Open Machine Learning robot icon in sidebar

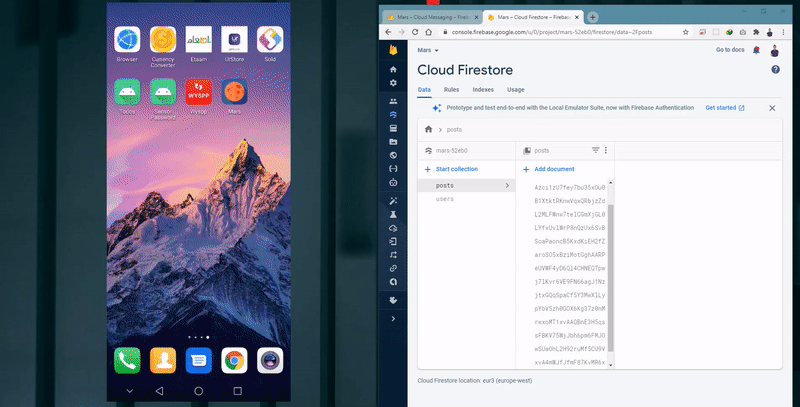[393, 182]
